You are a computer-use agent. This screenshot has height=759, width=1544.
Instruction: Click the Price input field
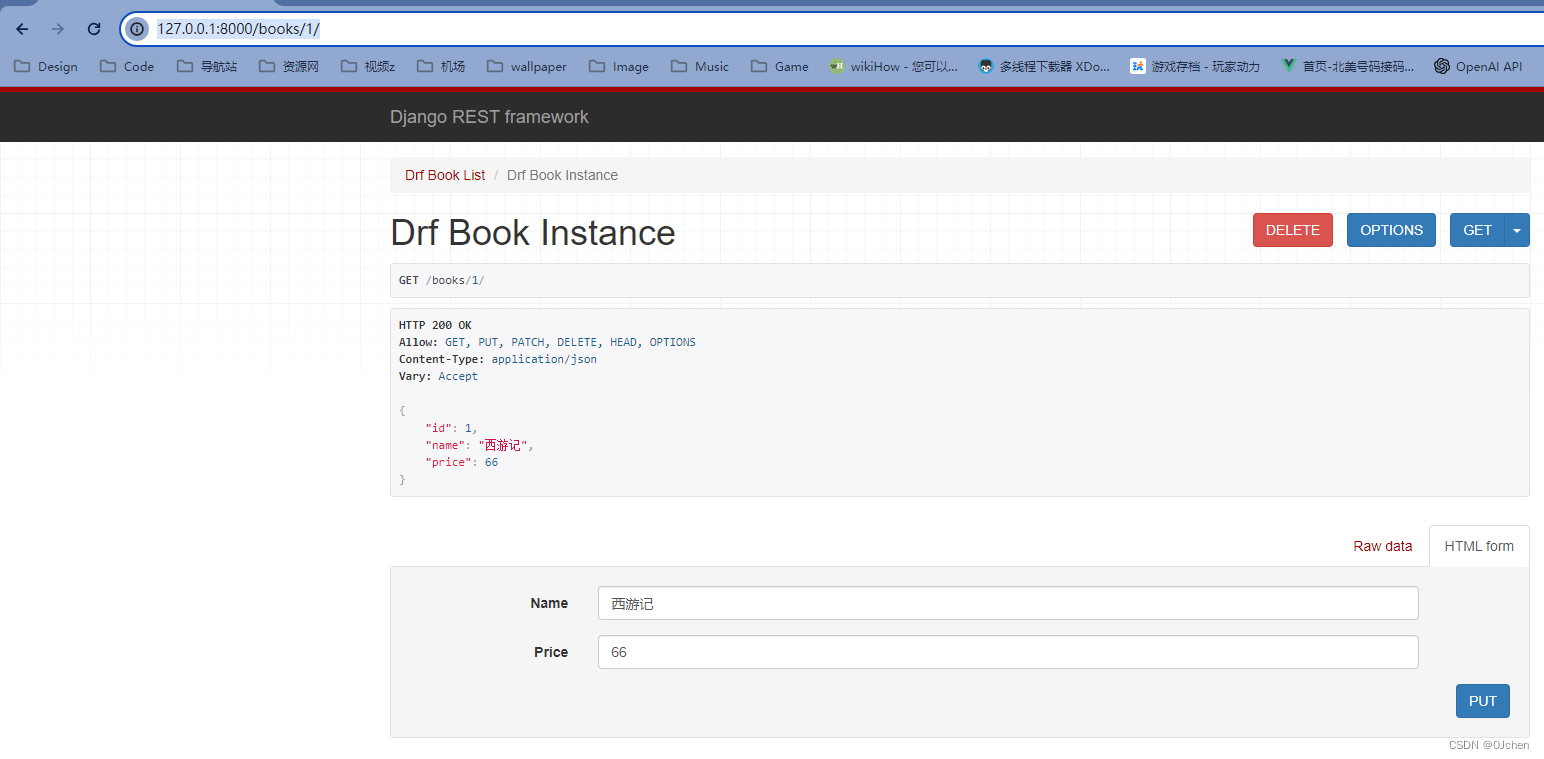(x=1008, y=652)
